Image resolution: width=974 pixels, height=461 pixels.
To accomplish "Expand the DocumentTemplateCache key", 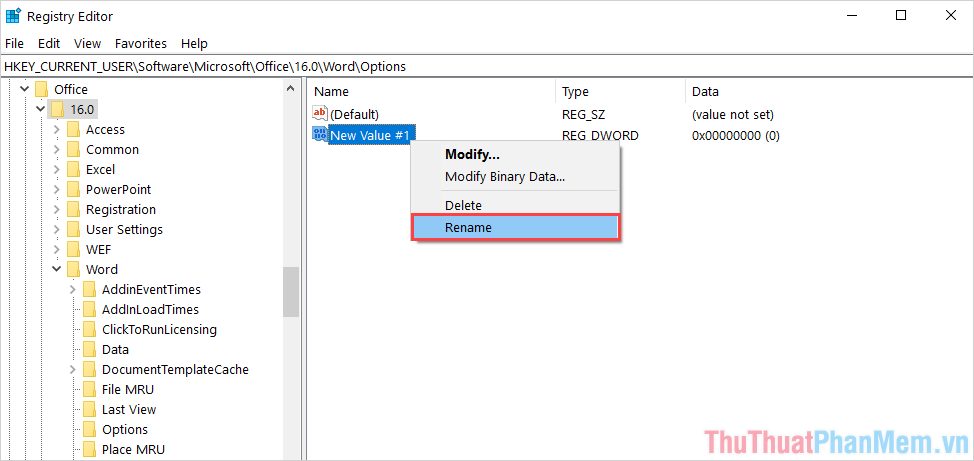I will click(73, 369).
